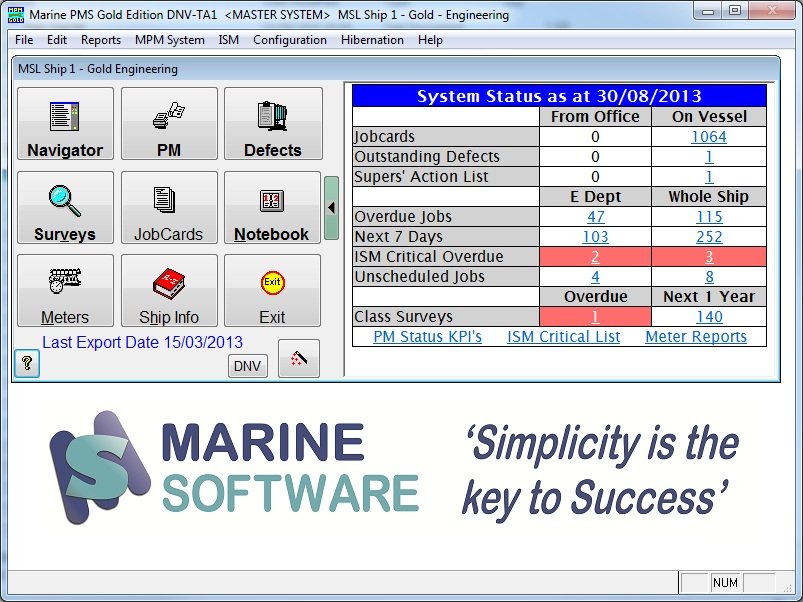Open Supers' Action List On Vessel link

709,177
